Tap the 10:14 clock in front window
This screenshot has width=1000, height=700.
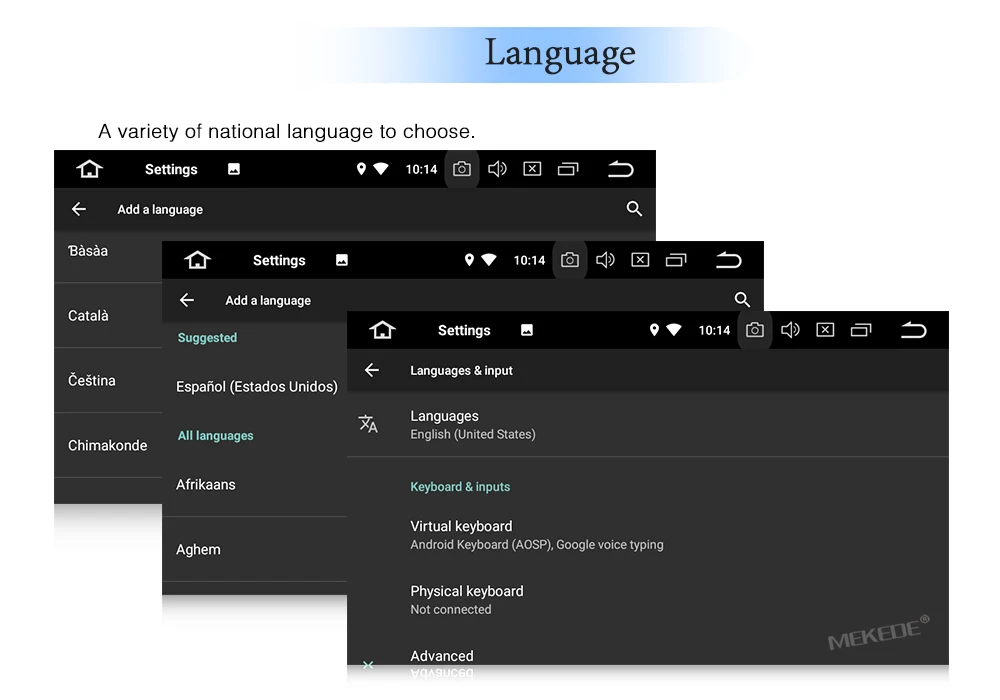coord(714,330)
